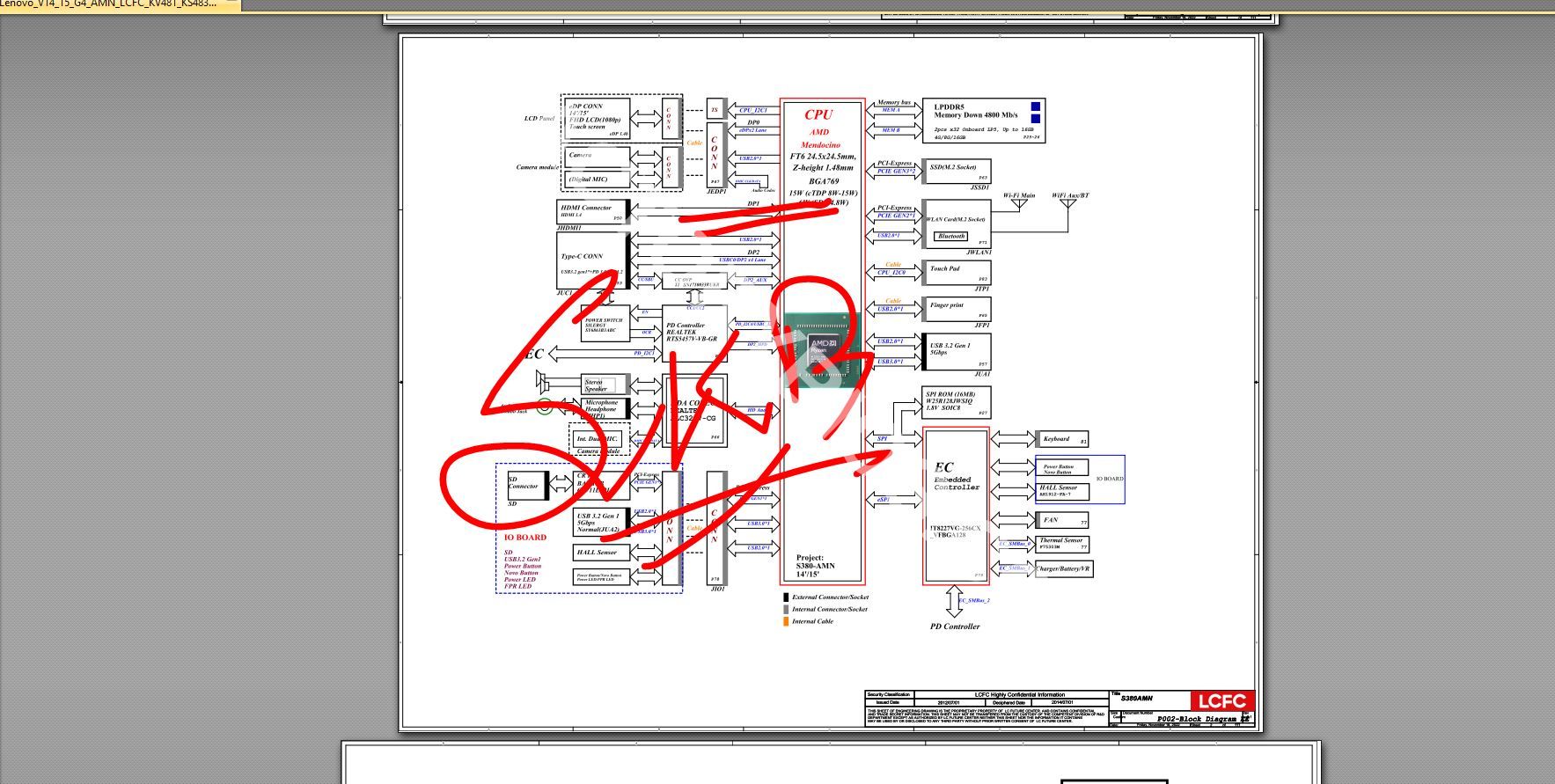
Task: Select the 'eSPI' bus label
Action: 883,500
